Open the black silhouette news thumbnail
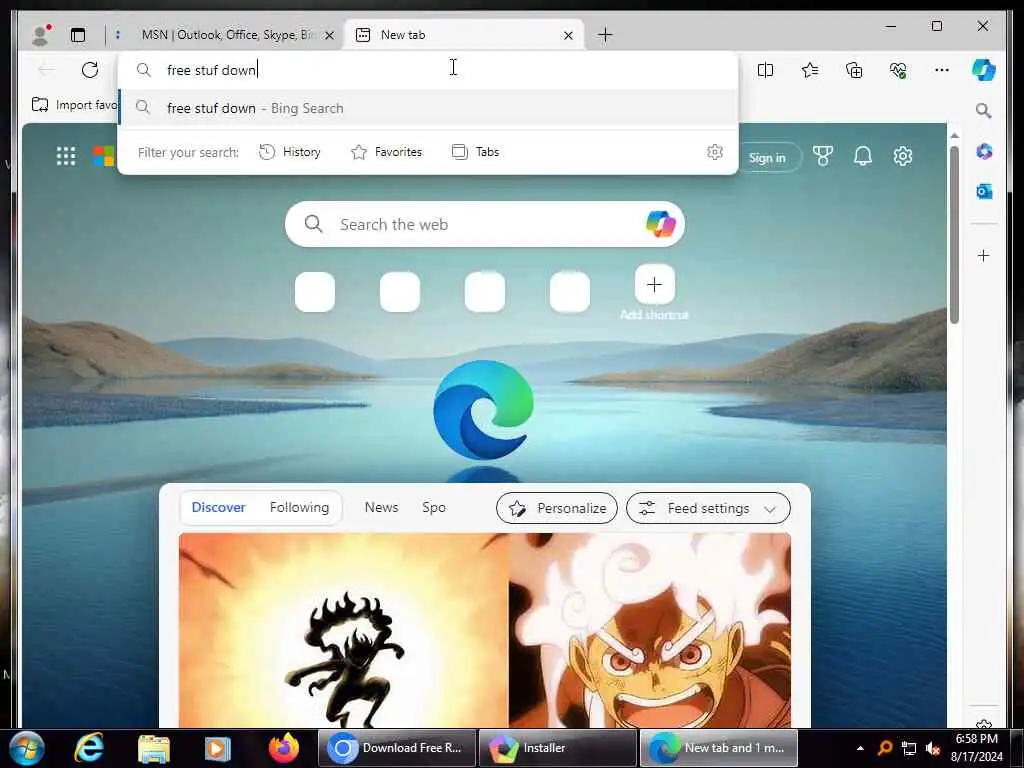 pyautogui.click(x=344, y=630)
